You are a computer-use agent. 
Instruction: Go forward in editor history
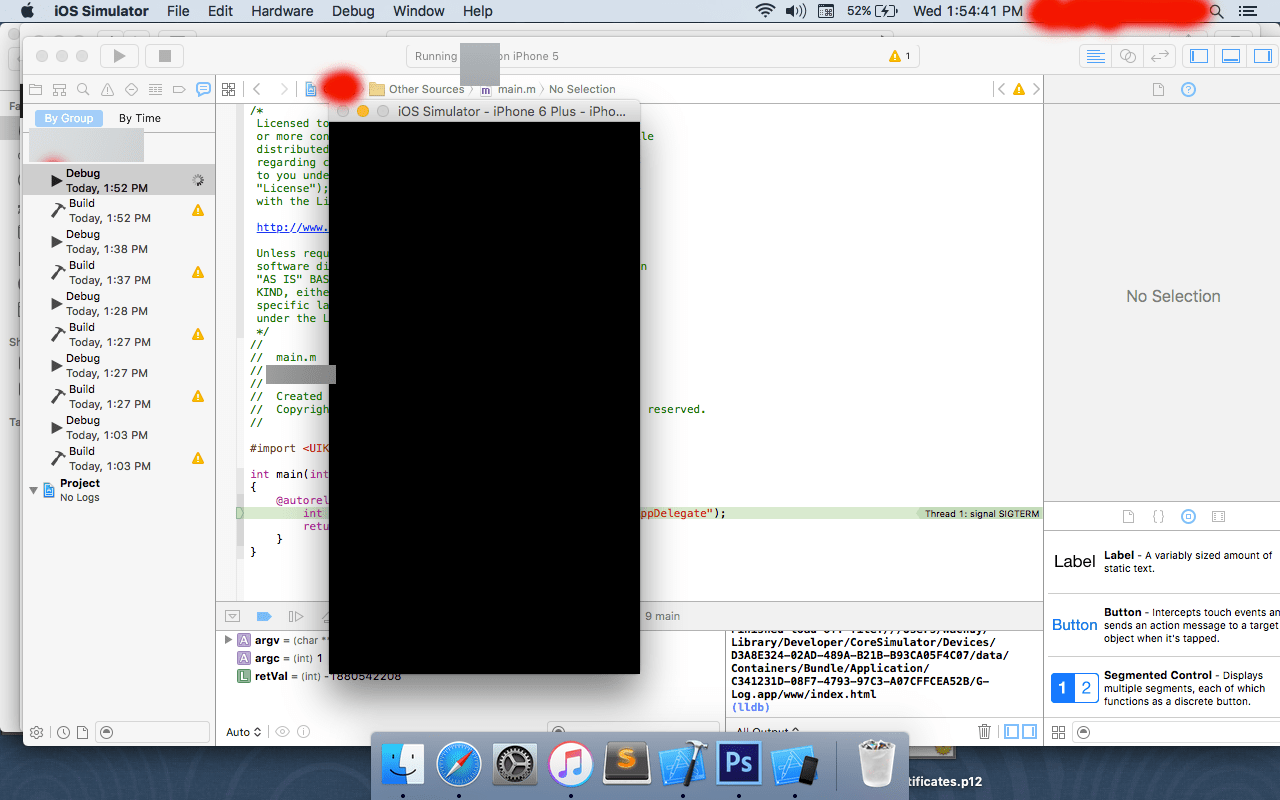(x=284, y=89)
